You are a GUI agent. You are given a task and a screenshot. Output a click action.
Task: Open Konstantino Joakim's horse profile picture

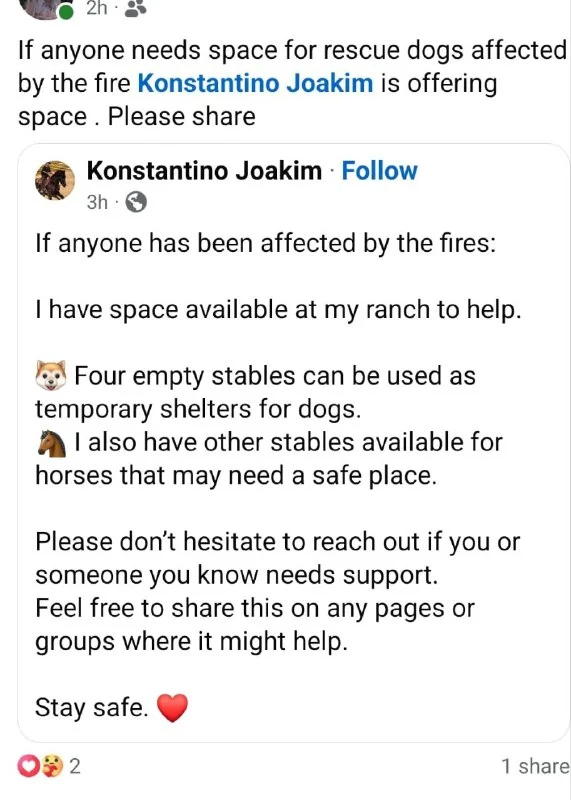55,181
